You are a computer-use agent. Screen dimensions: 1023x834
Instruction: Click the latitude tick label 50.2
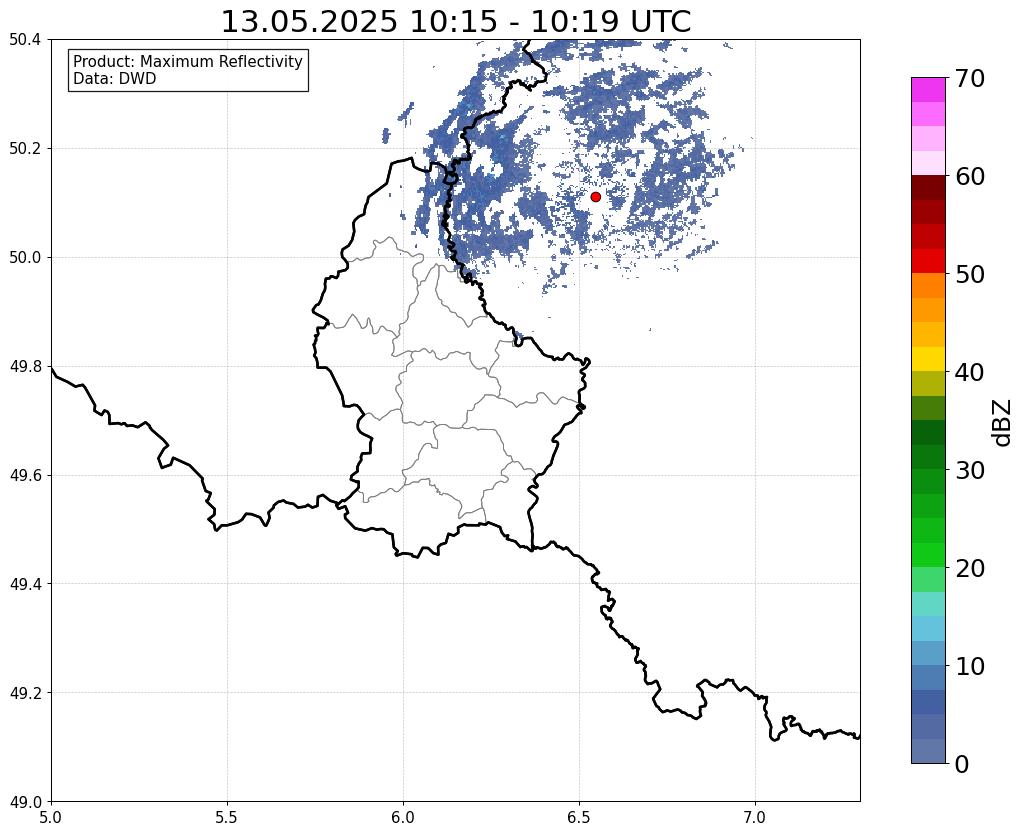coord(25,149)
